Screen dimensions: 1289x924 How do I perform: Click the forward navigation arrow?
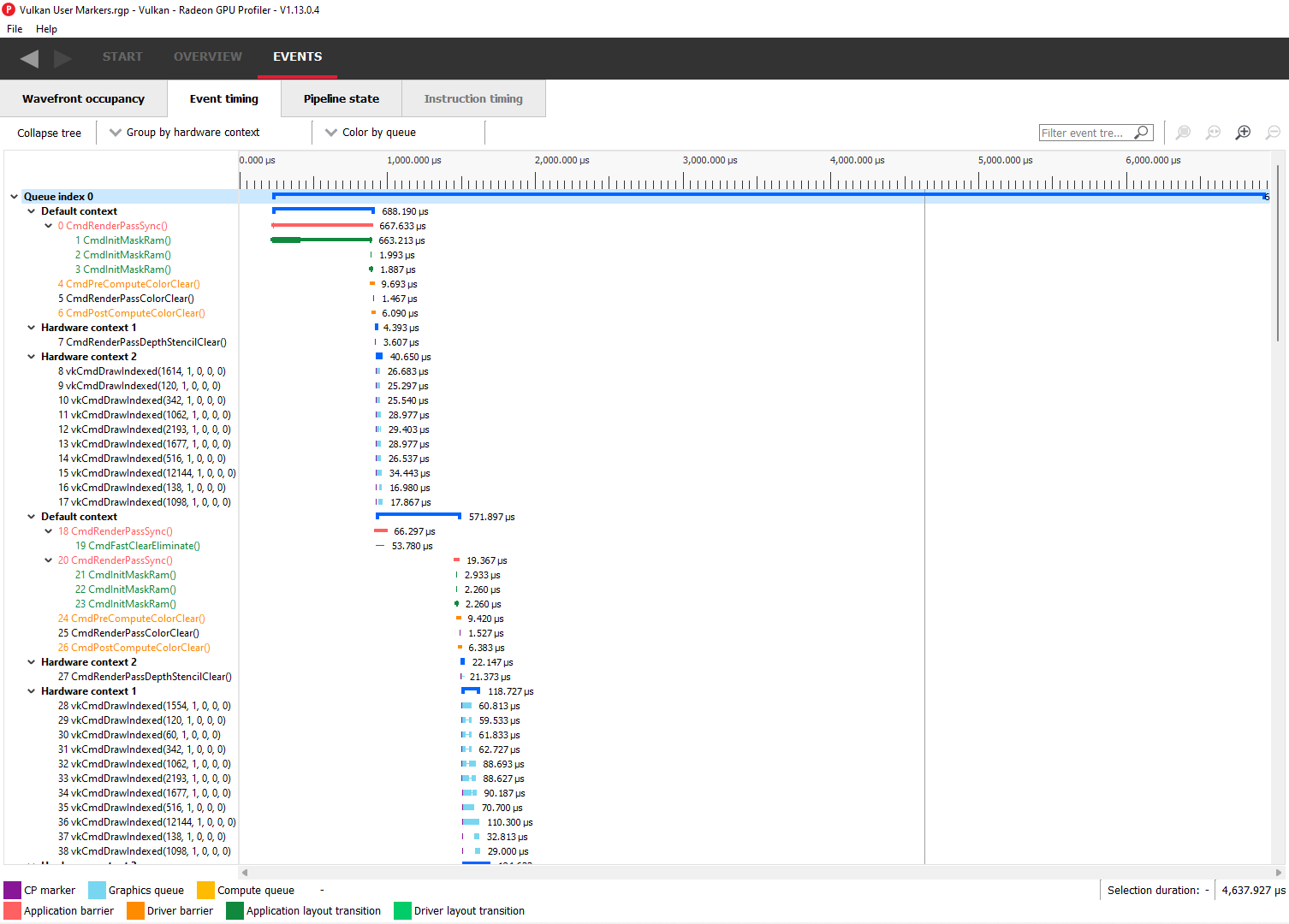pos(62,58)
